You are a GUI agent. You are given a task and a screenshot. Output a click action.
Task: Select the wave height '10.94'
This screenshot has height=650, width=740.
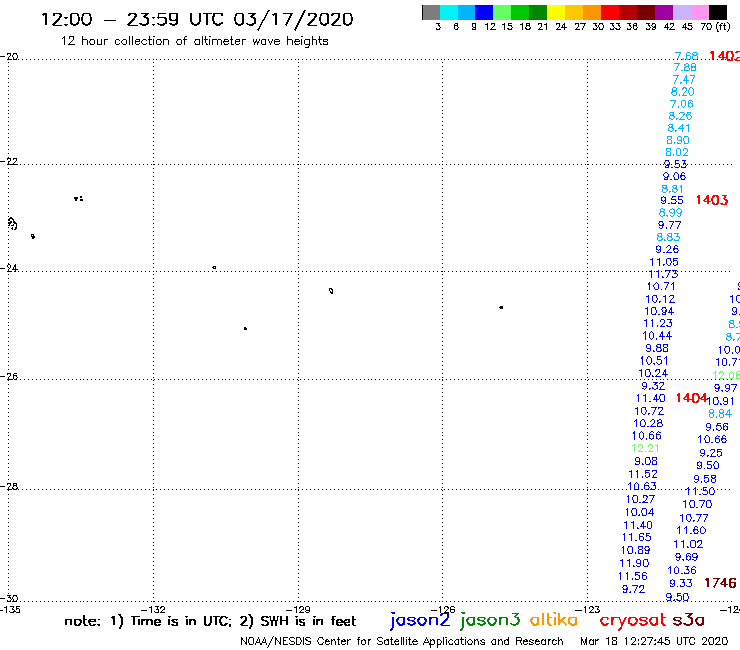coord(659,311)
